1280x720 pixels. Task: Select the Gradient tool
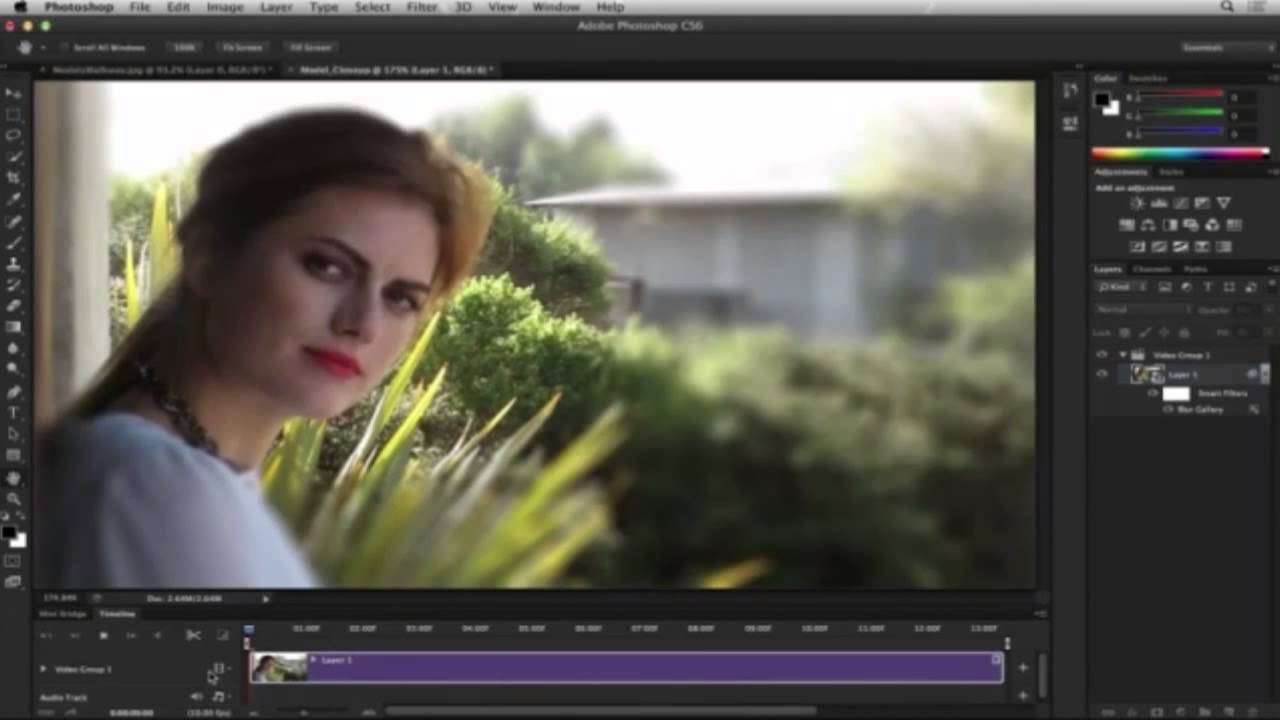pyautogui.click(x=13, y=327)
